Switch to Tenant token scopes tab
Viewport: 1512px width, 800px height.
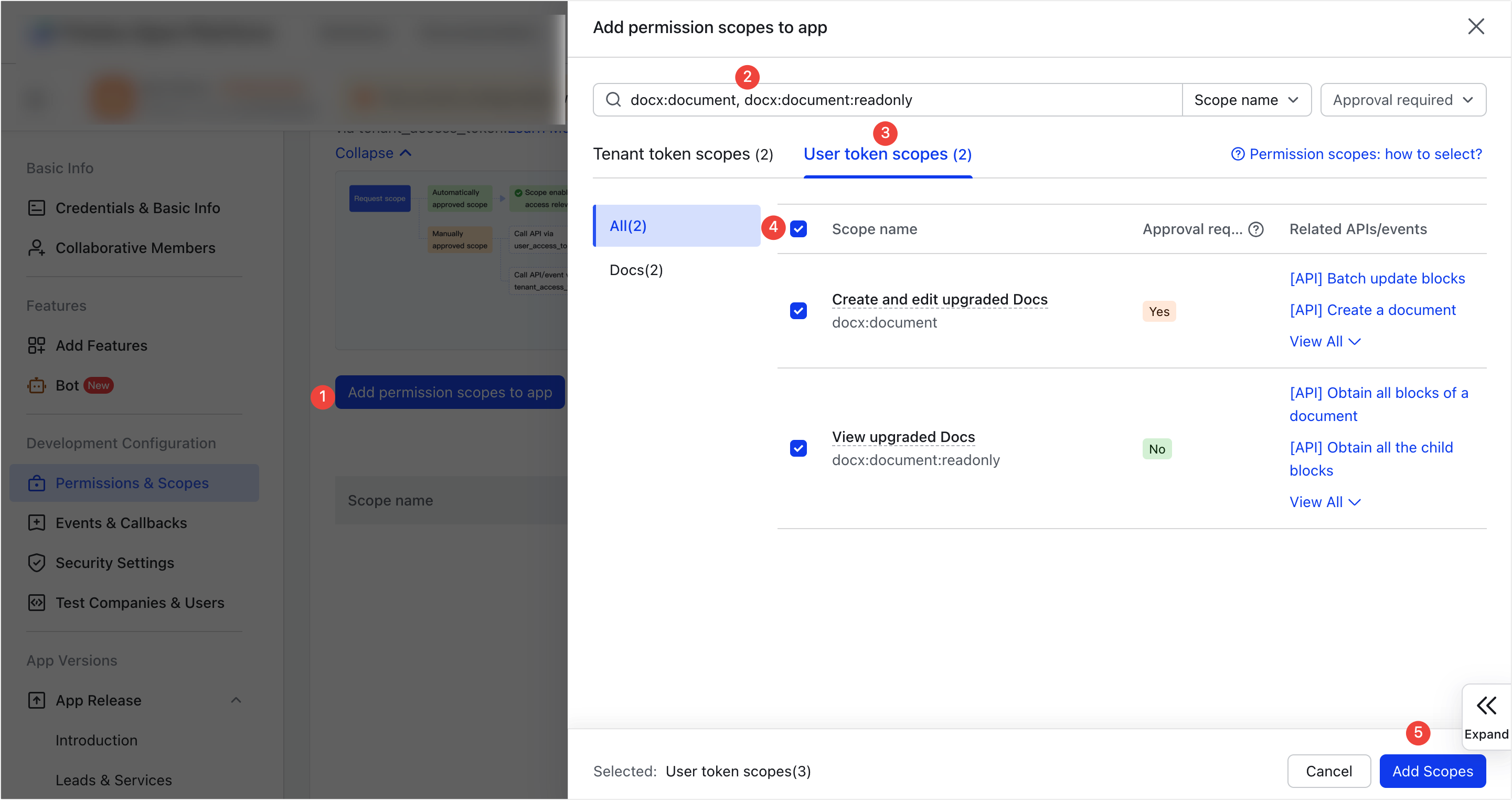tap(683, 154)
